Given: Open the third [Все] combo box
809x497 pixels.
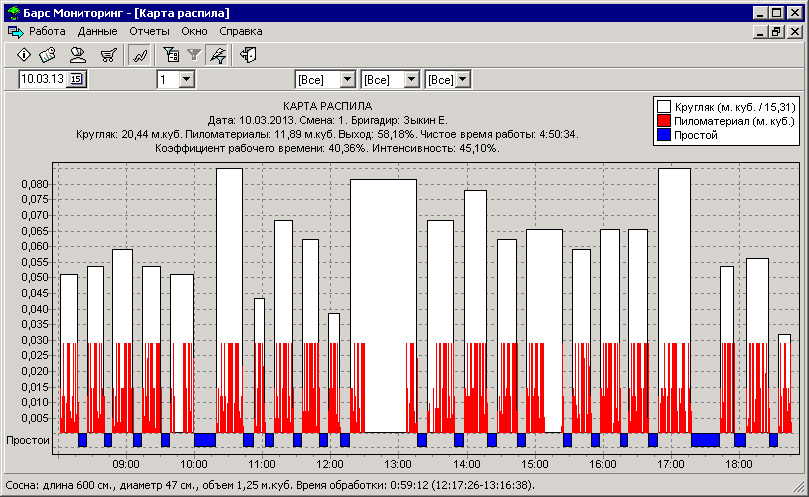Looking at the screenshot, I should 463,79.
